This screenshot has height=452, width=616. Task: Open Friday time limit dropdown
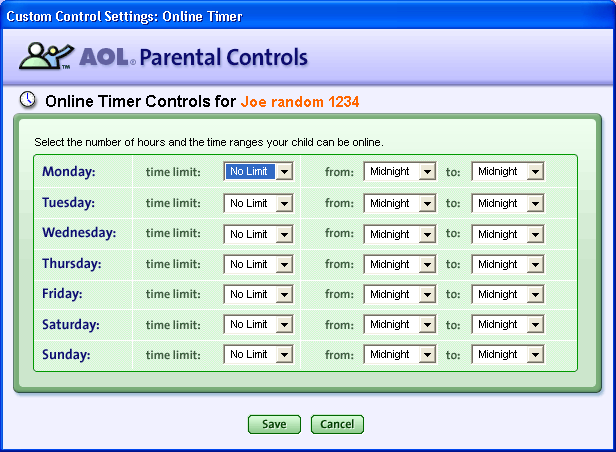[x=258, y=294]
